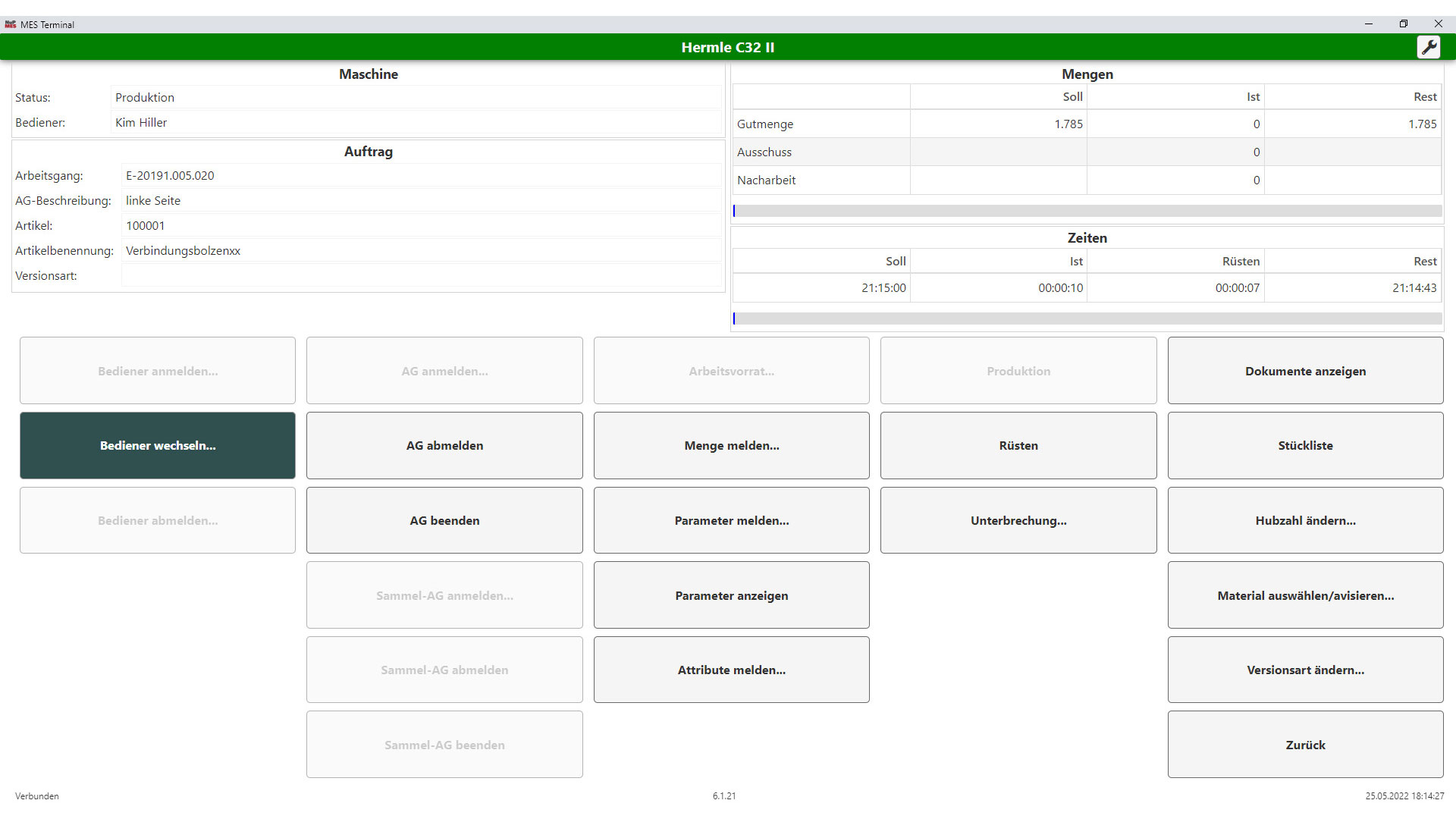Restore down the window
This screenshot has height=819, width=1456.
[1403, 24]
